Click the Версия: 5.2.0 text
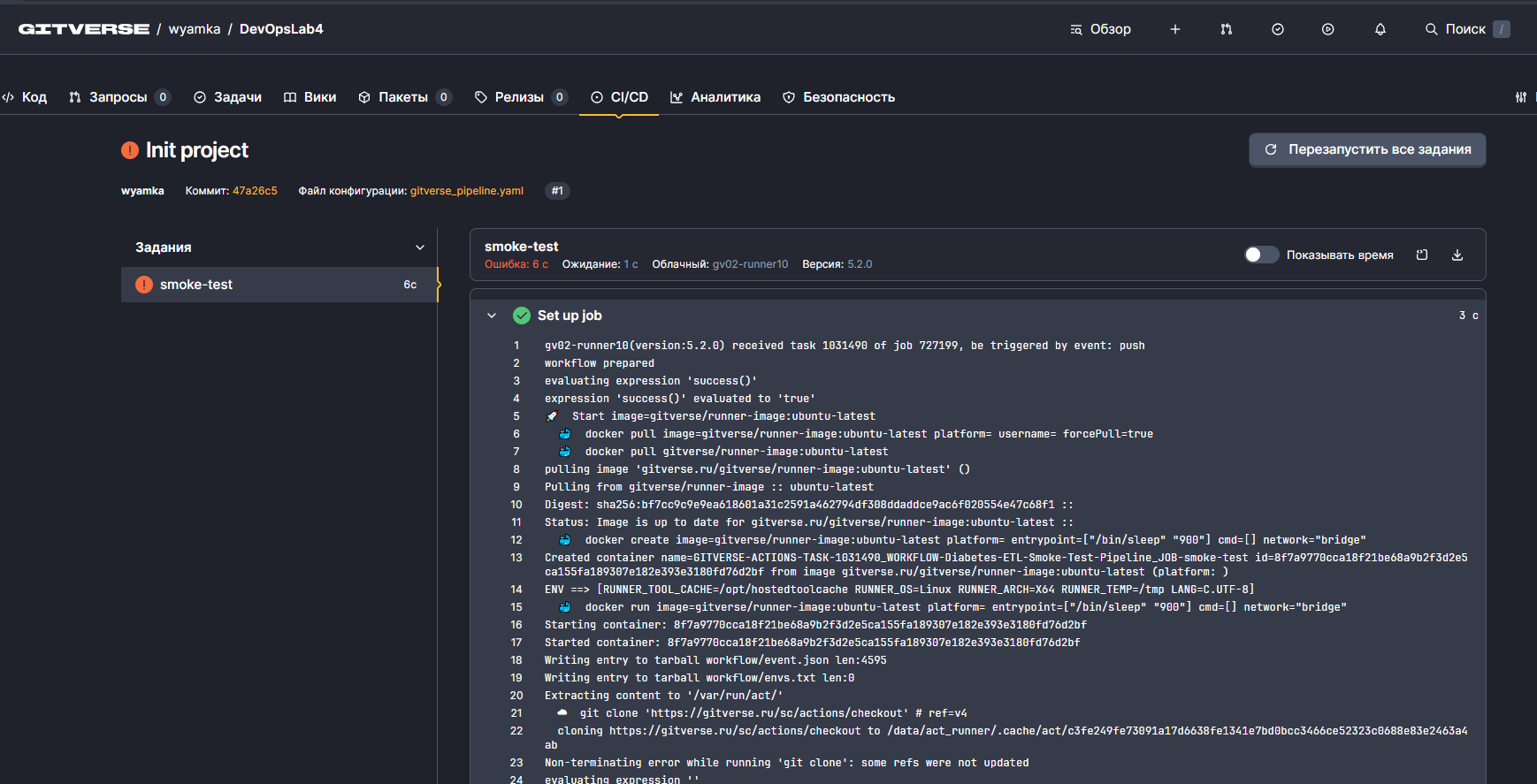 click(x=837, y=264)
